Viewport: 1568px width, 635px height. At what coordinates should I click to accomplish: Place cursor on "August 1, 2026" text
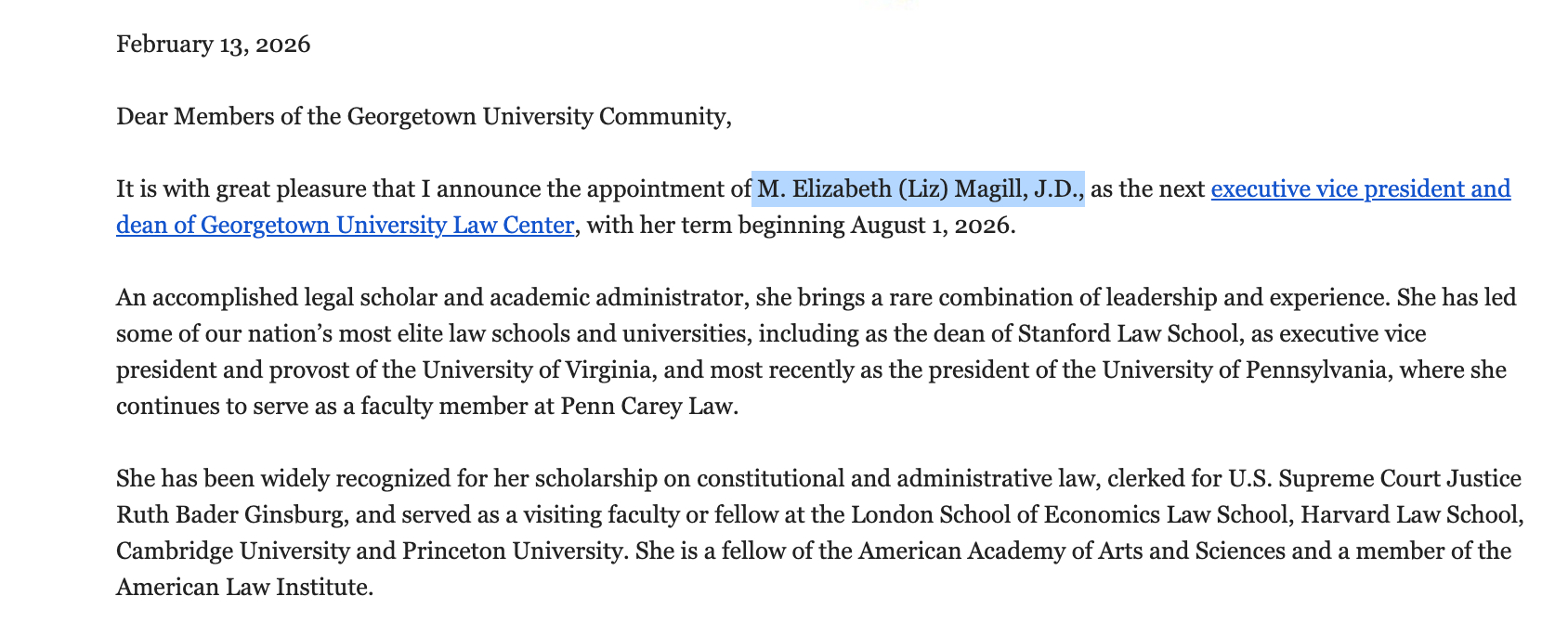pyautogui.click(x=931, y=226)
